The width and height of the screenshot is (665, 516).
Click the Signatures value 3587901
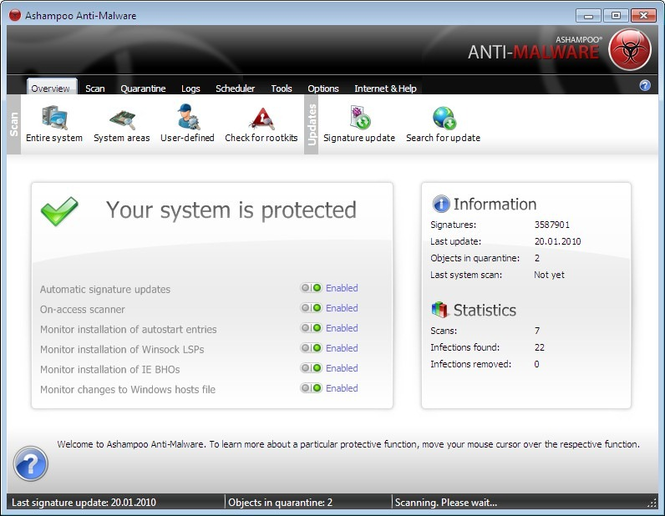coord(552,225)
